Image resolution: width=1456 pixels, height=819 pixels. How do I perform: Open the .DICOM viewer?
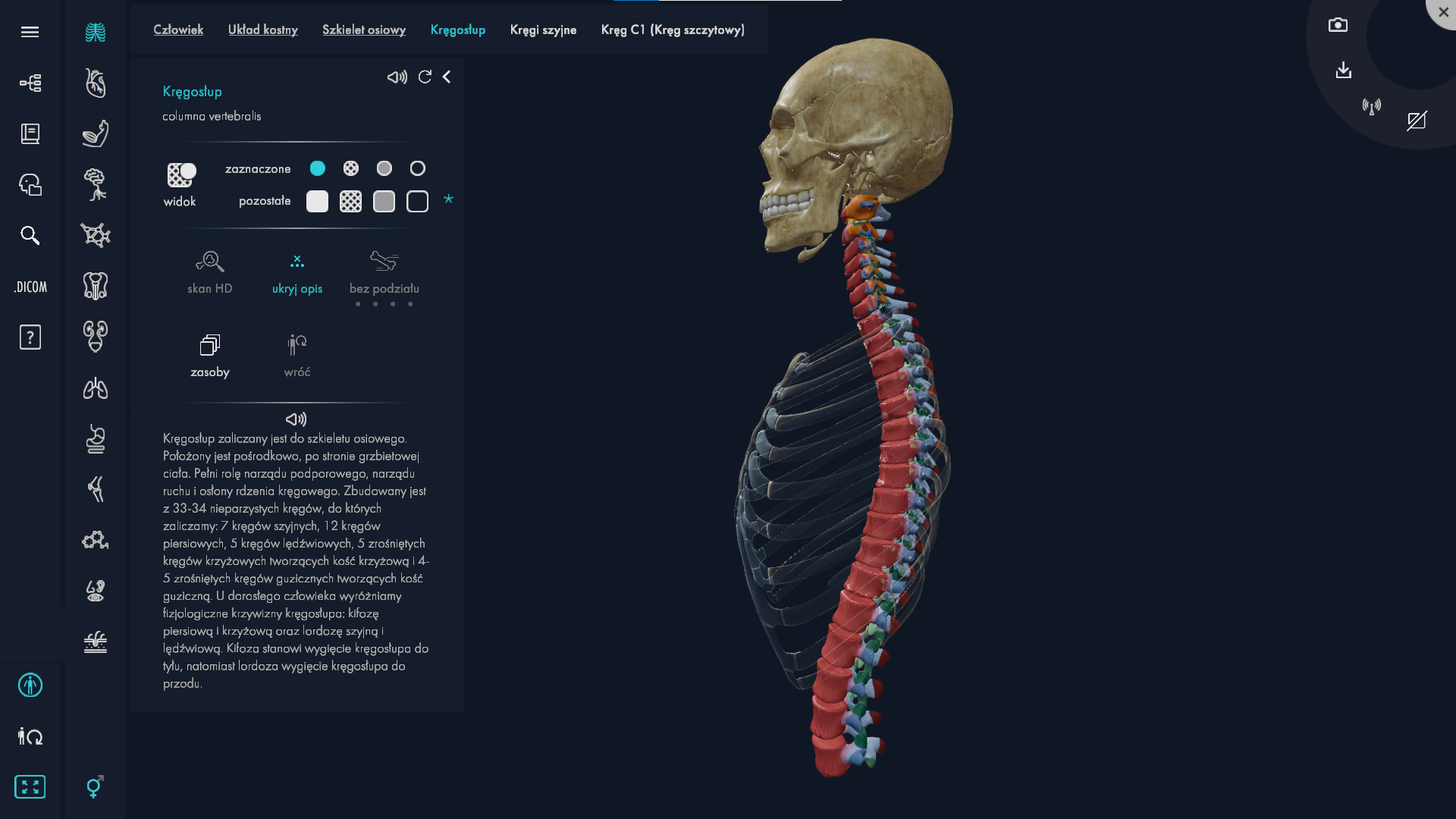(30, 287)
